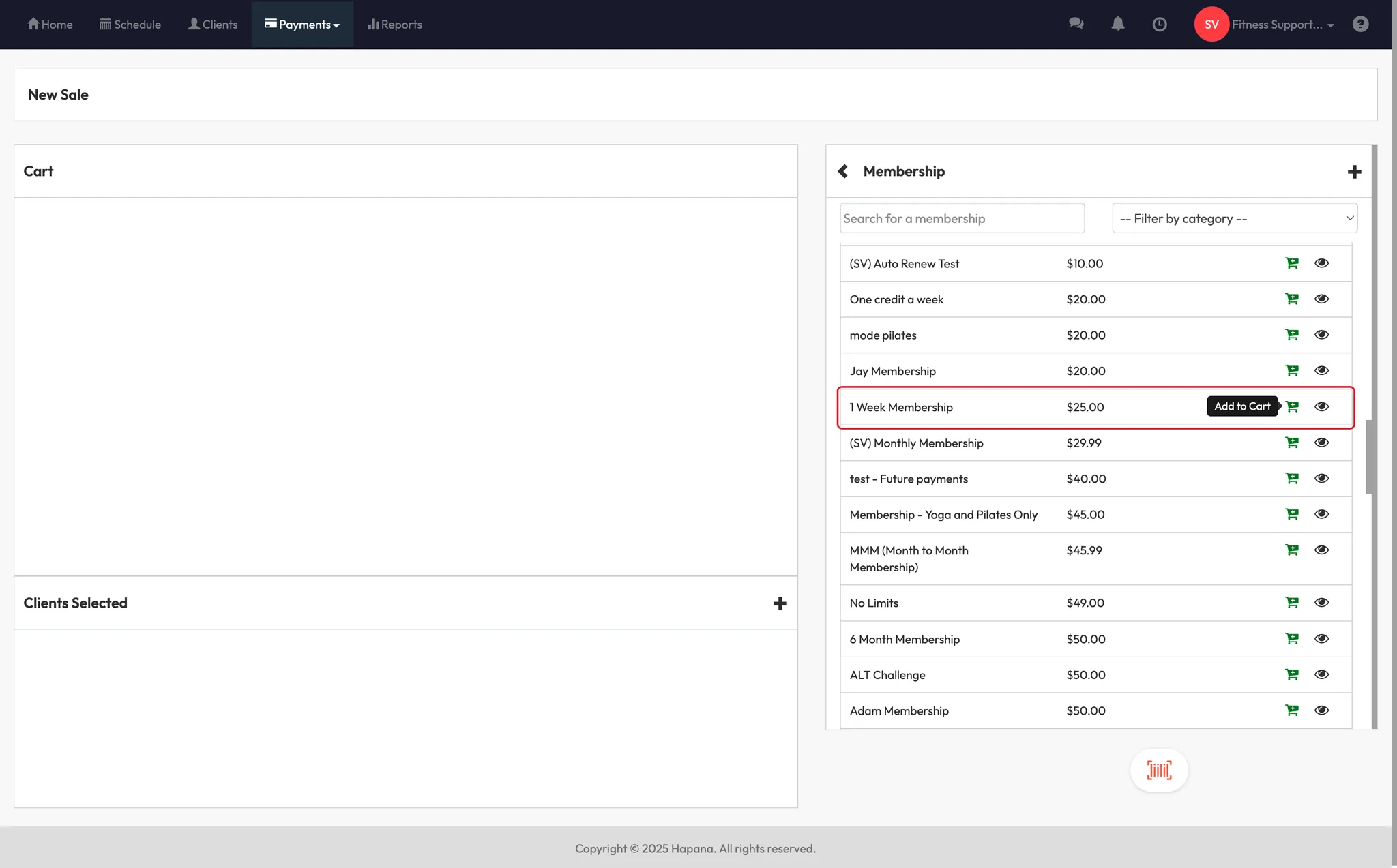The width and height of the screenshot is (1397, 868).
Task: Open the Payments dropdown menu
Action: pyautogui.click(x=302, y=25)
